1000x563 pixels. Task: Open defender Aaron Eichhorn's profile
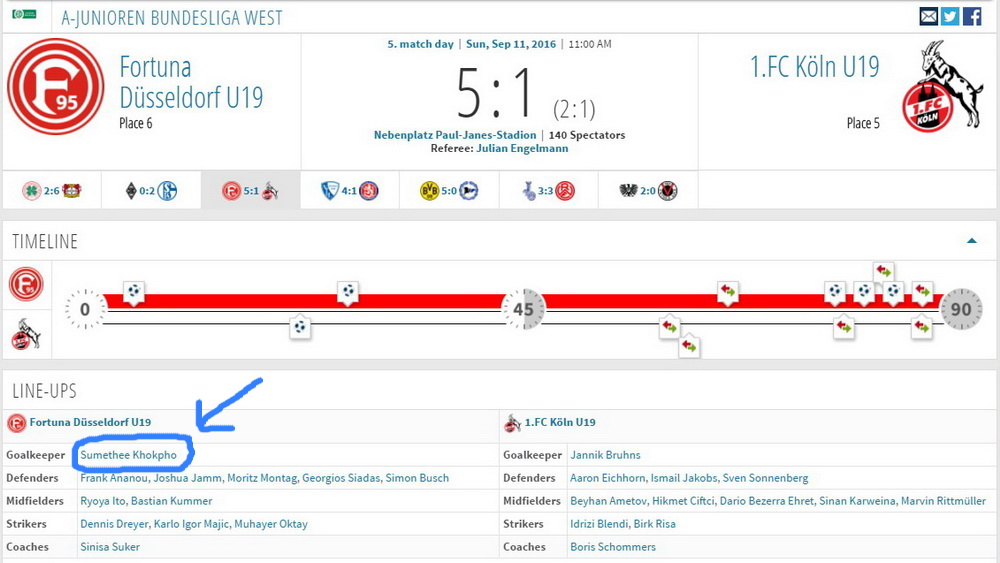pos(608,478)
